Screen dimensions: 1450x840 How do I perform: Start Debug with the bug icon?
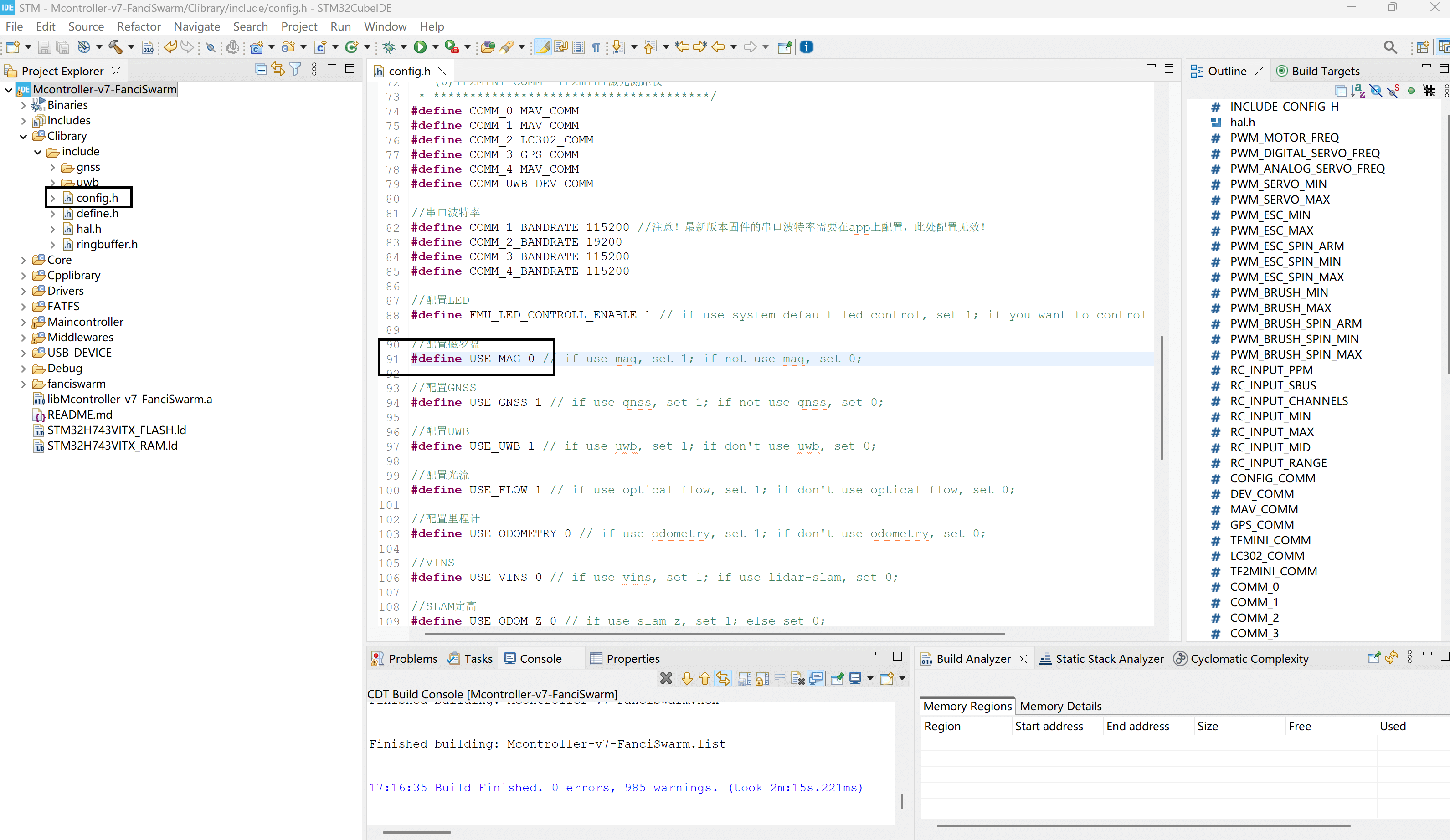coord(389,47)
